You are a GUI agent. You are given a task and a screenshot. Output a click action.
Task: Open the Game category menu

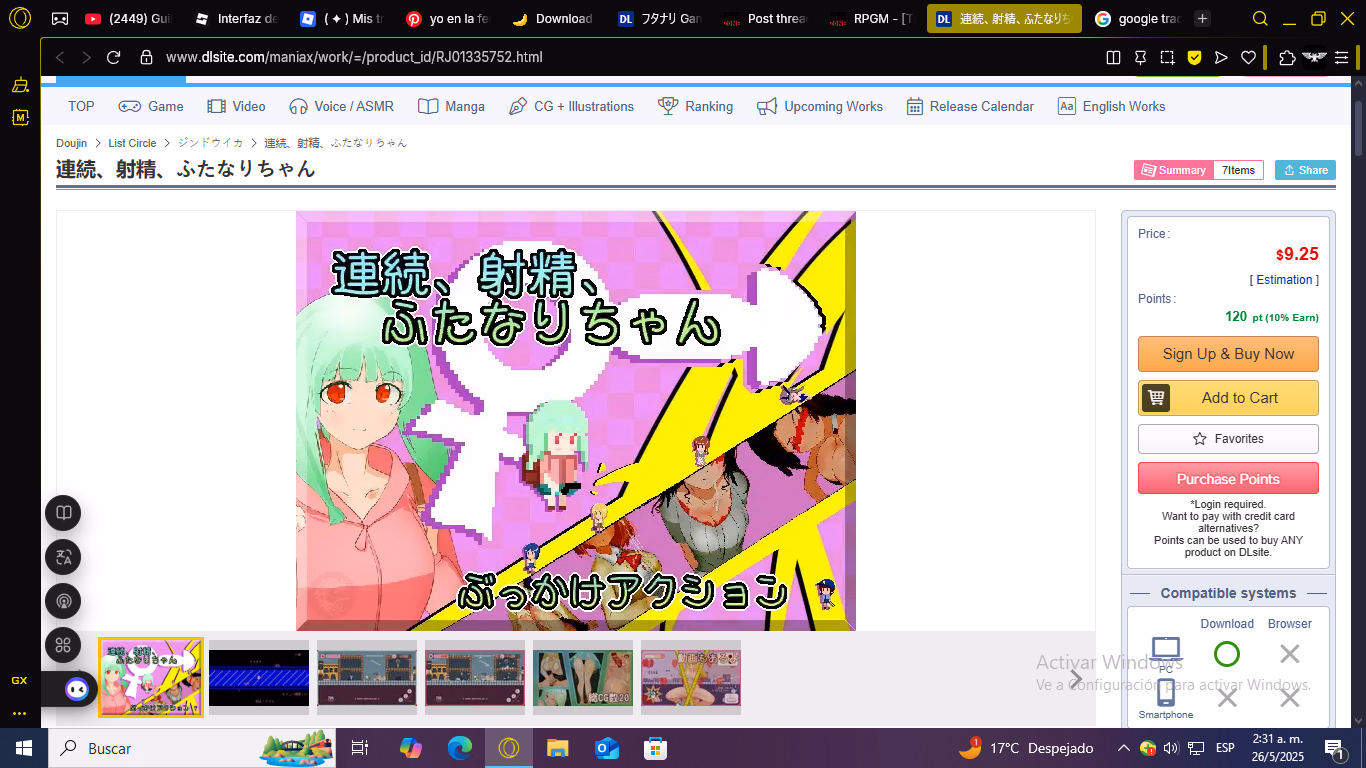click(151, 106)
